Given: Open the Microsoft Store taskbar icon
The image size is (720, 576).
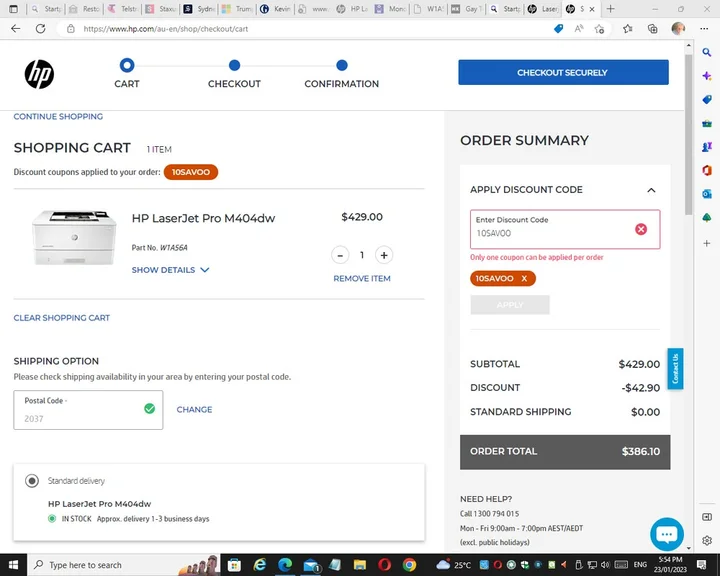Looking at the screenshot, I should tap(234, 565).
